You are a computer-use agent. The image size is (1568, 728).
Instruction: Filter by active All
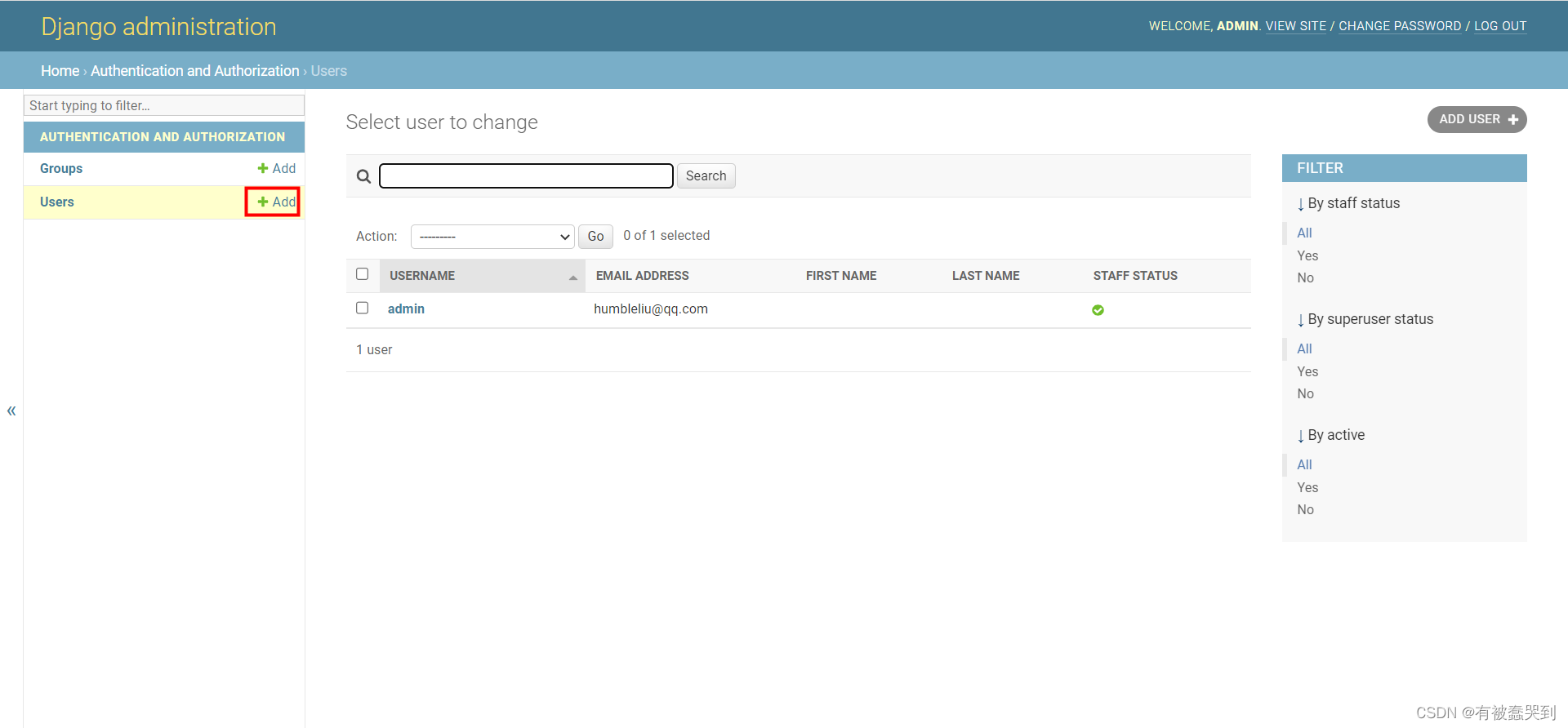tap(1304, 465)
